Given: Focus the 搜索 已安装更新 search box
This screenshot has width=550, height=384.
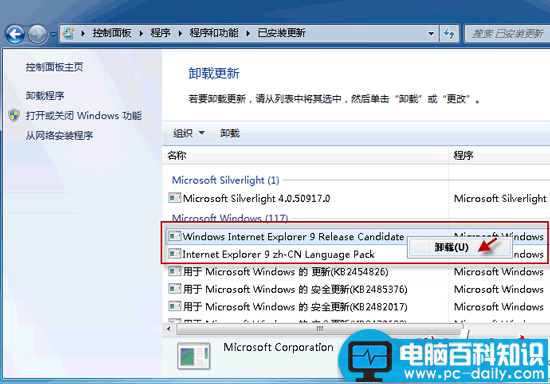Looking at the screenshot, I should [507, 34].
